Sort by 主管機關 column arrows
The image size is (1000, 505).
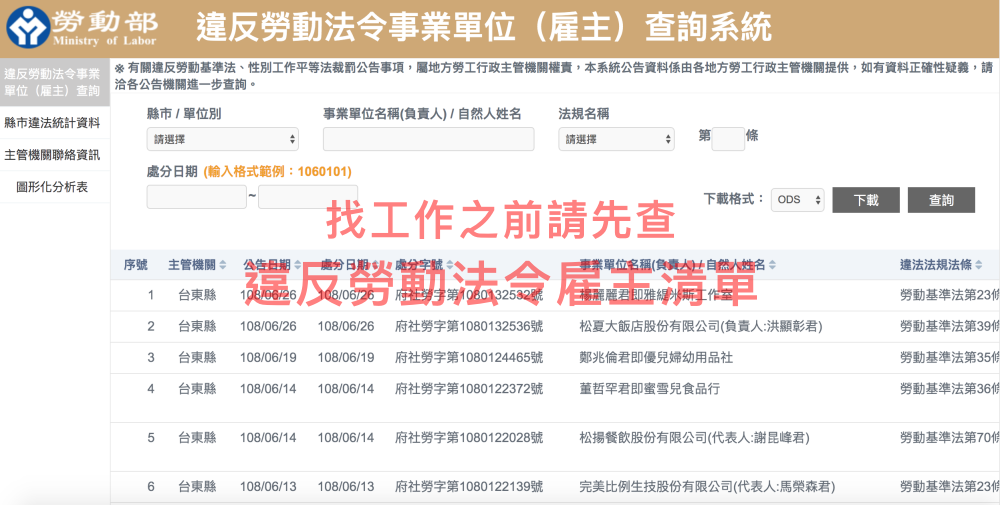pos(223,265)
